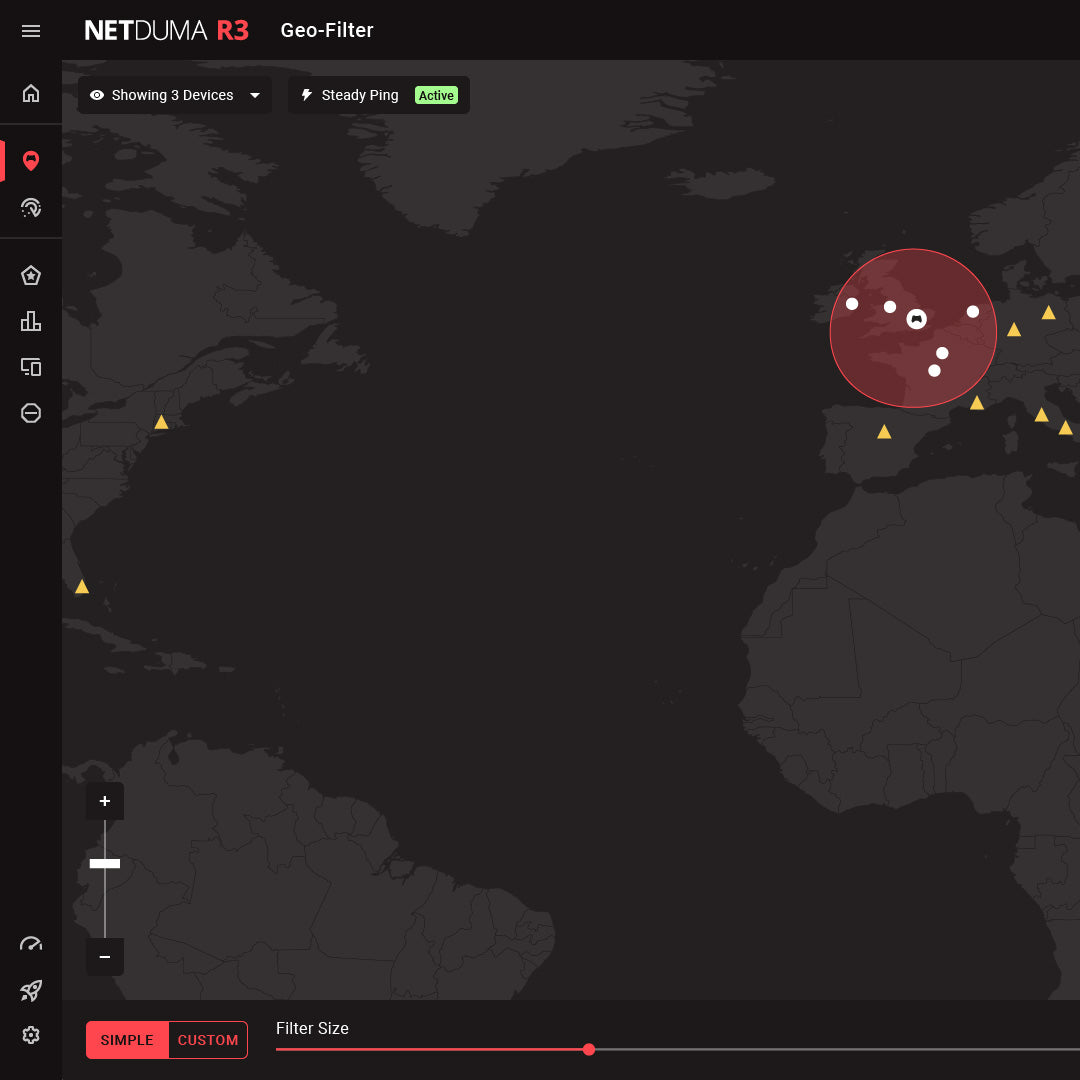Open the pentagon star QoS icon

point(31,275)
